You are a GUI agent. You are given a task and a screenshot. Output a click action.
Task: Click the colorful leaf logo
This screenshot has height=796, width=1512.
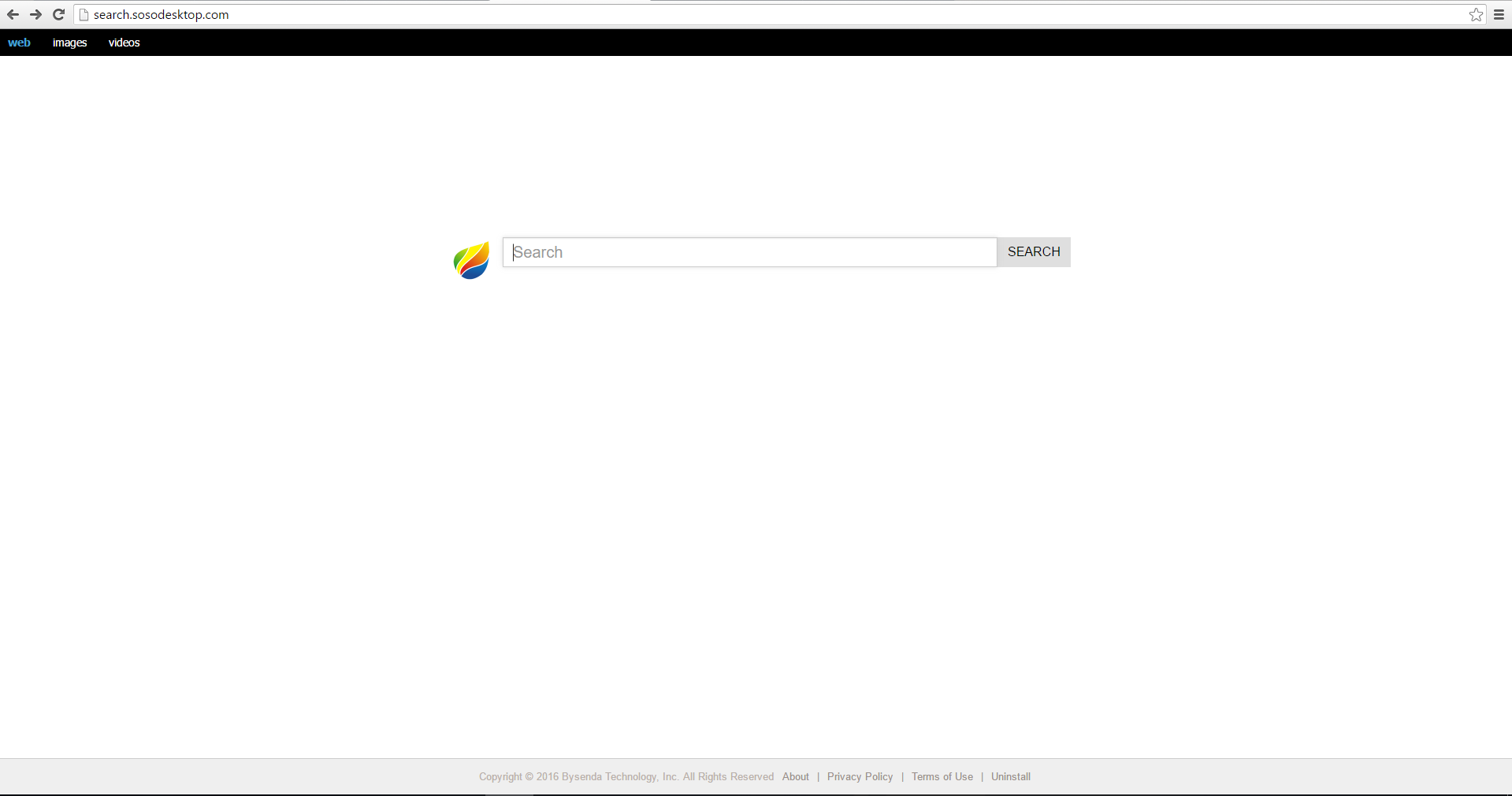471,260
